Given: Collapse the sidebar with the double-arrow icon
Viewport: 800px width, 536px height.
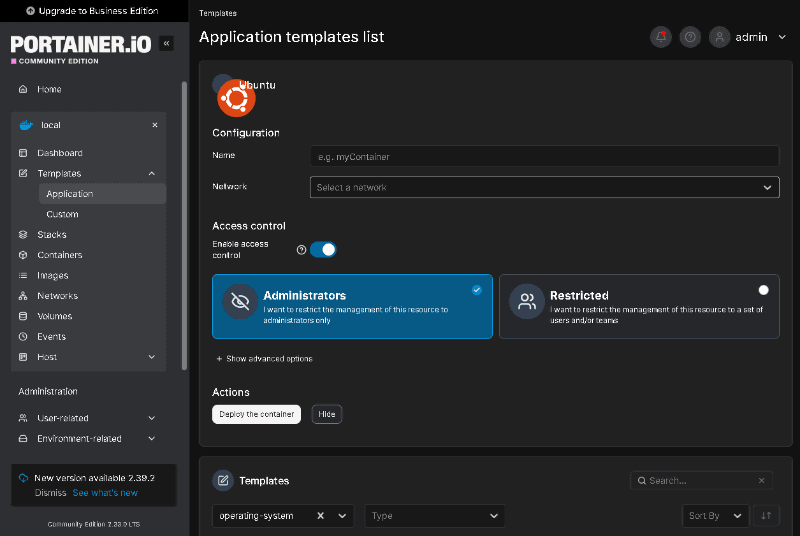Looking at the screenshot, I should pos(166,43).
